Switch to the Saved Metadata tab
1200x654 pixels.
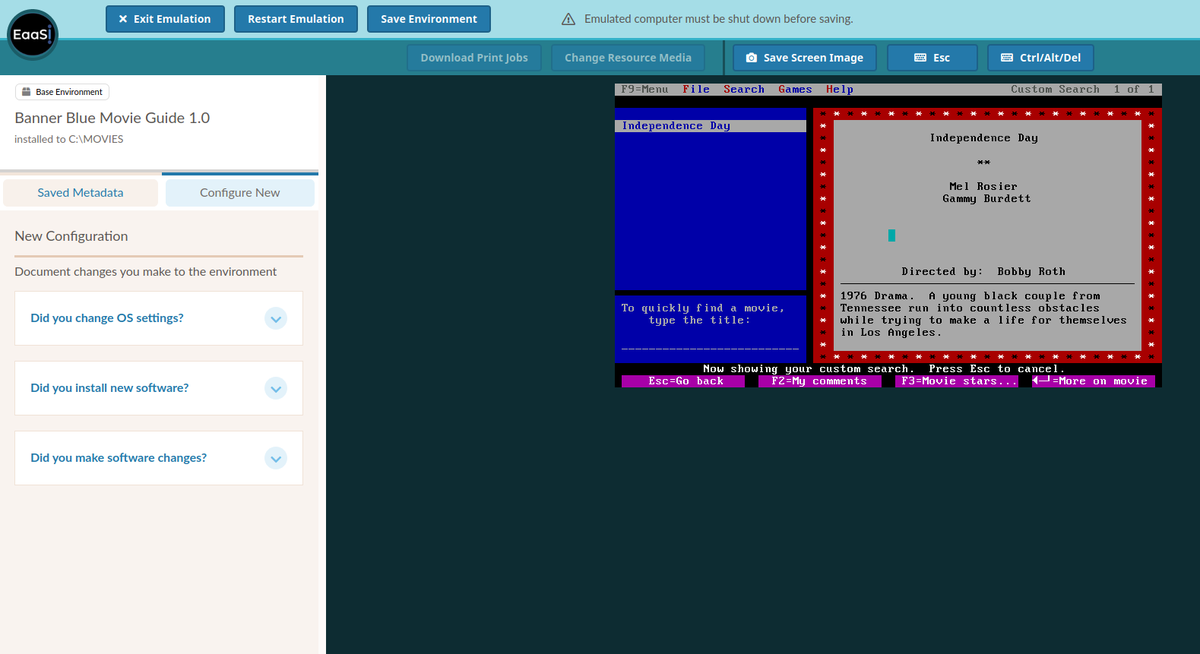(x=80, y=193)
